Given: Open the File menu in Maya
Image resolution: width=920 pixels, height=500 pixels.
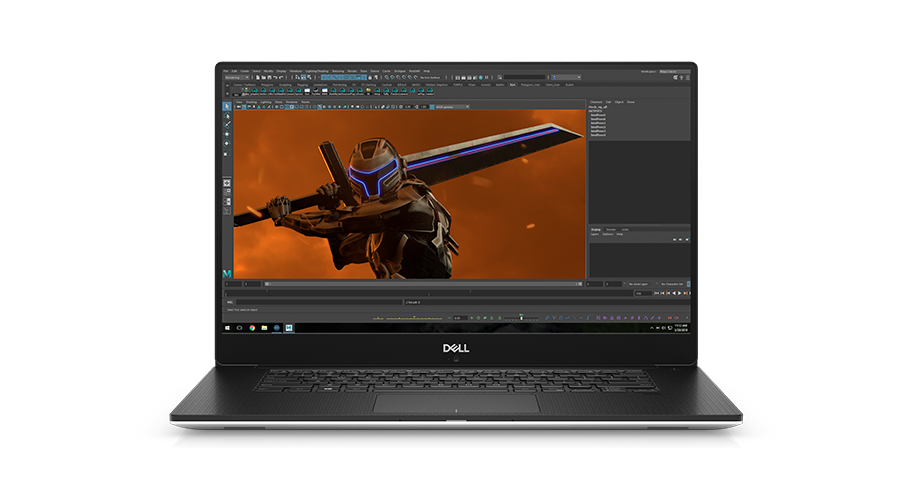Looking at the screenshot, I should pyautogui.click(x=225, y=71).
